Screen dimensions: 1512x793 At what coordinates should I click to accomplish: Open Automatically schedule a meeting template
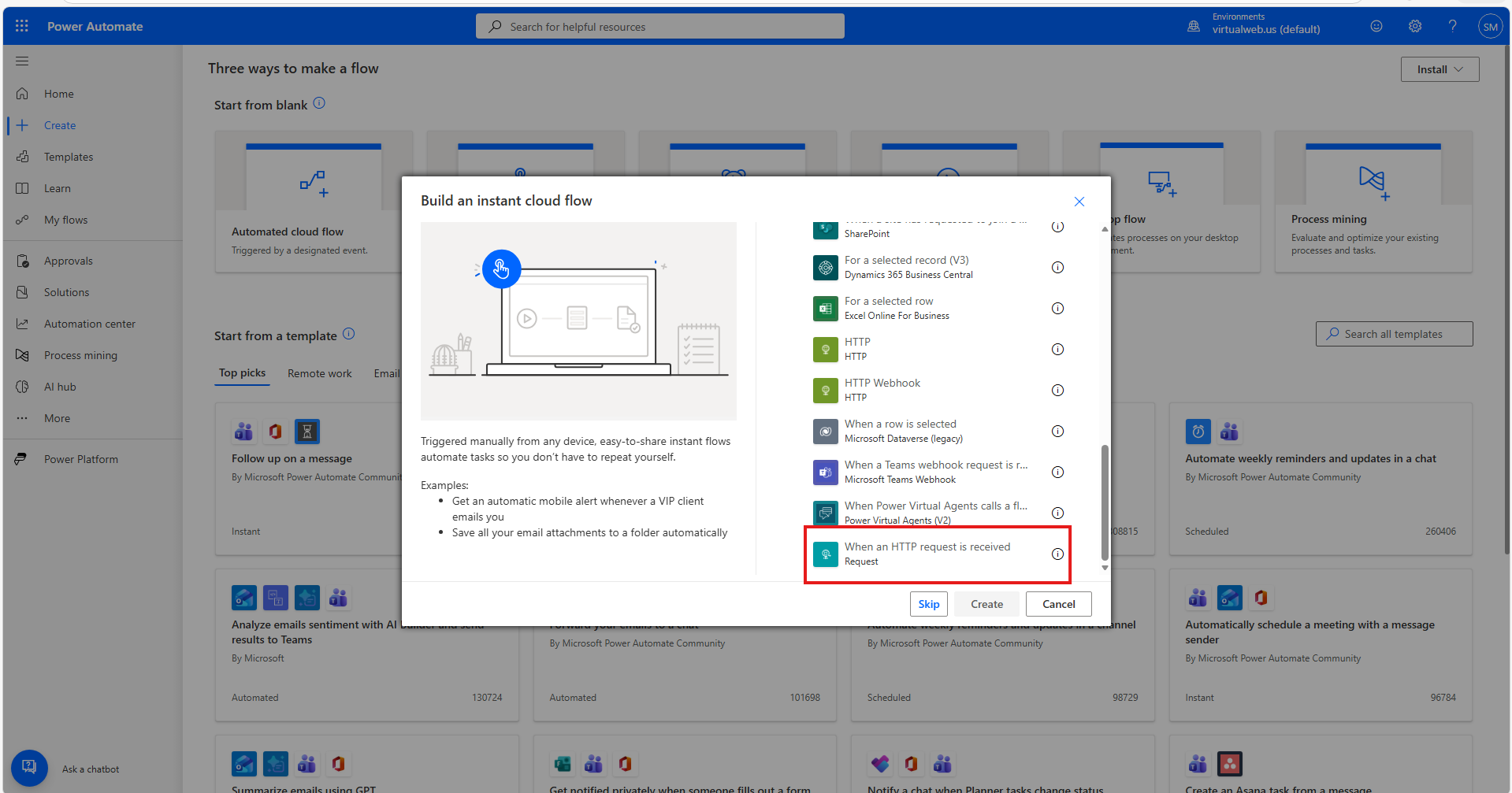[1321, 645]
